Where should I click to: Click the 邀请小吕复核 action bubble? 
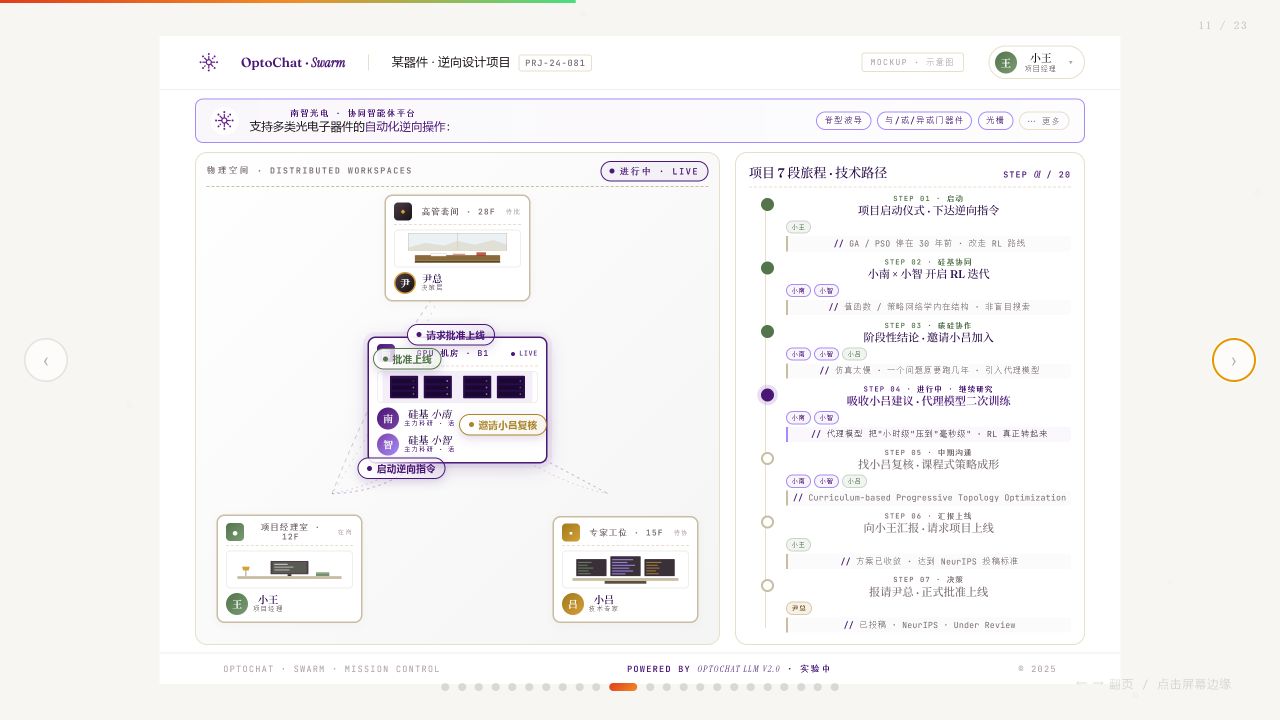click(503, 425)
